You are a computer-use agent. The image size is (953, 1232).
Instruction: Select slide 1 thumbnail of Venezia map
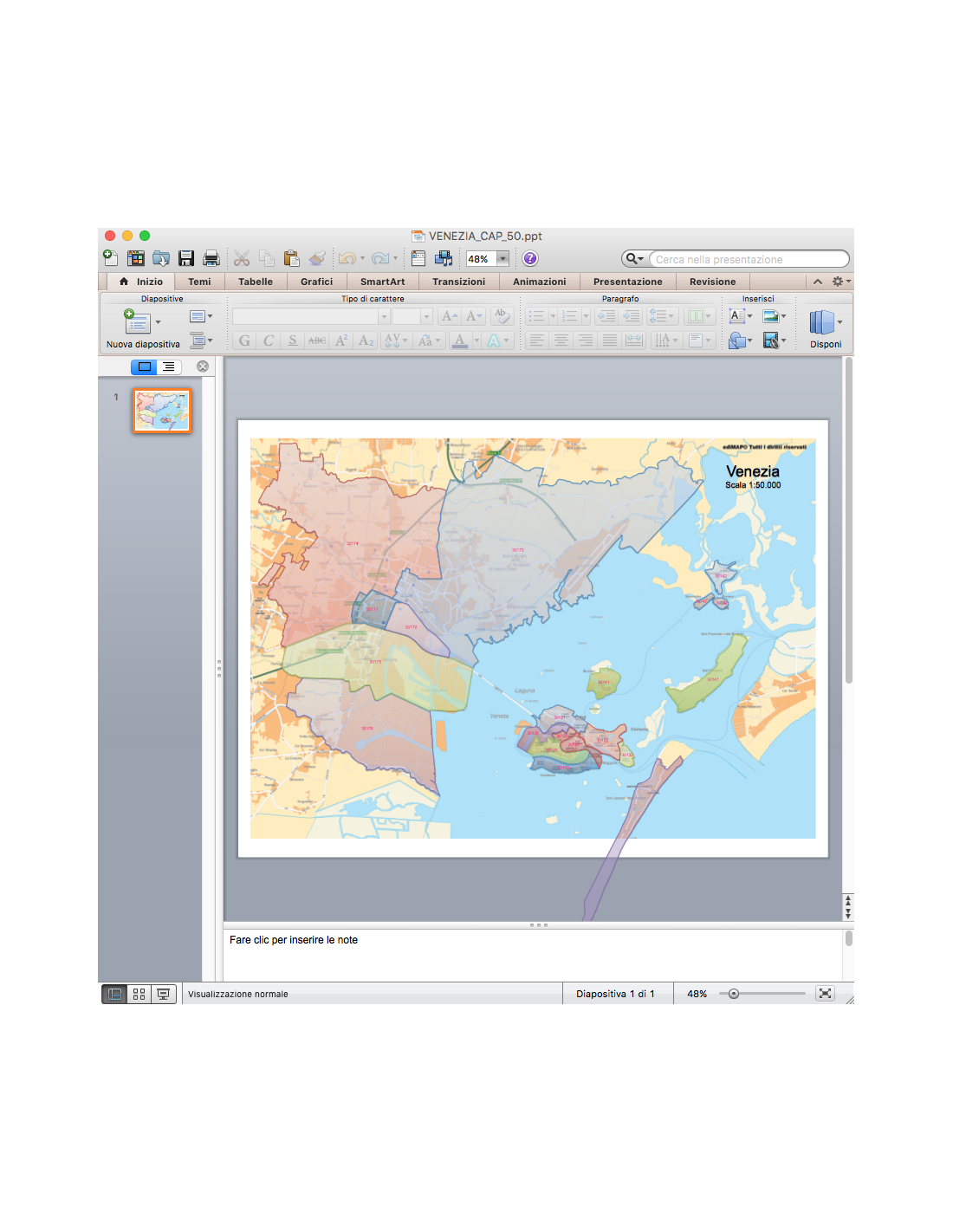162,411
